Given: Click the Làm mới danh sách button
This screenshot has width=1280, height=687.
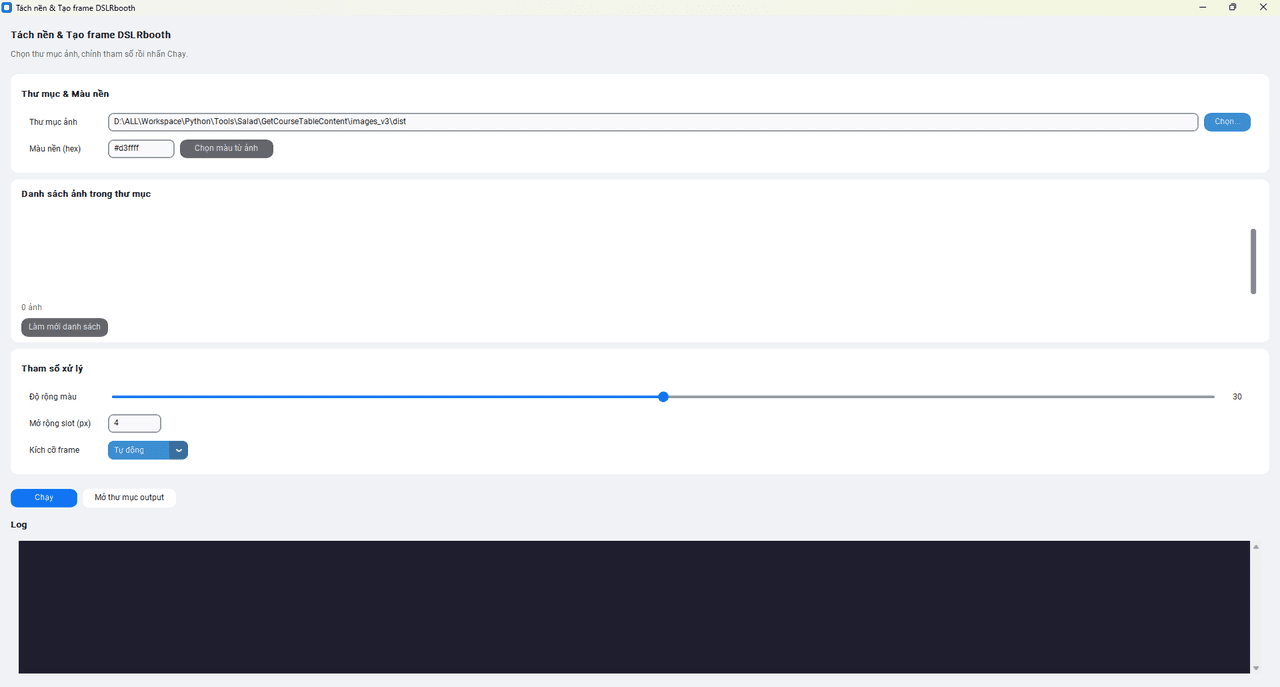Looking at the screenshot, I should (65, 327).
